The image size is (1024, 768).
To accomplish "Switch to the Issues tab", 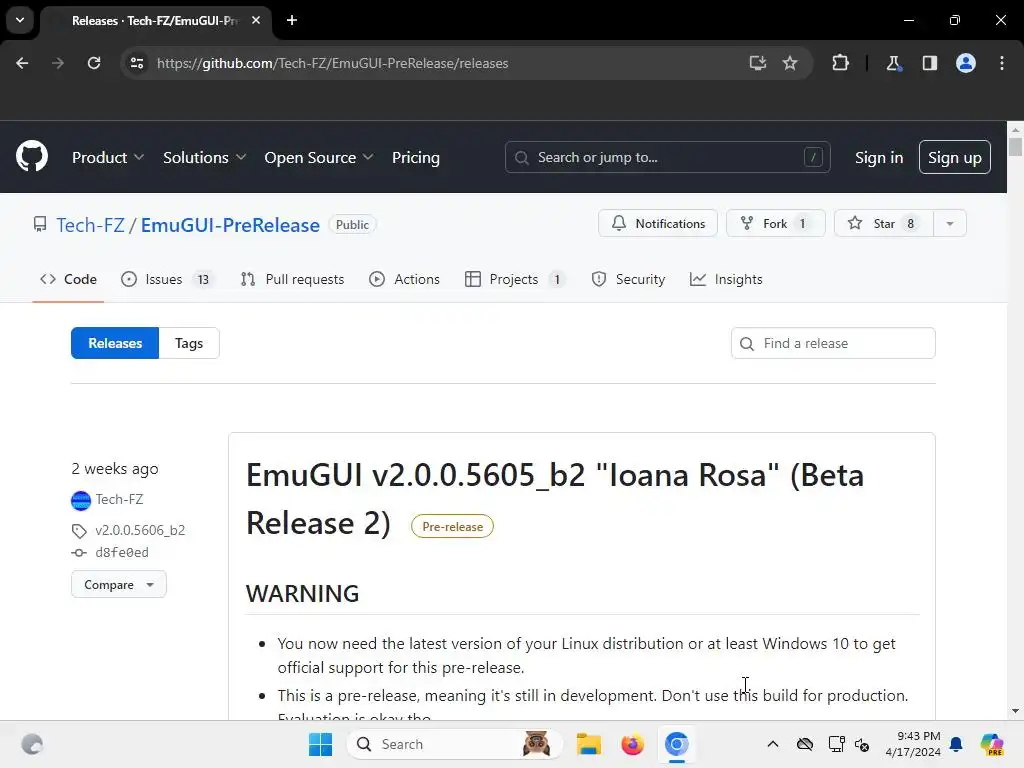I will [167, 280].
